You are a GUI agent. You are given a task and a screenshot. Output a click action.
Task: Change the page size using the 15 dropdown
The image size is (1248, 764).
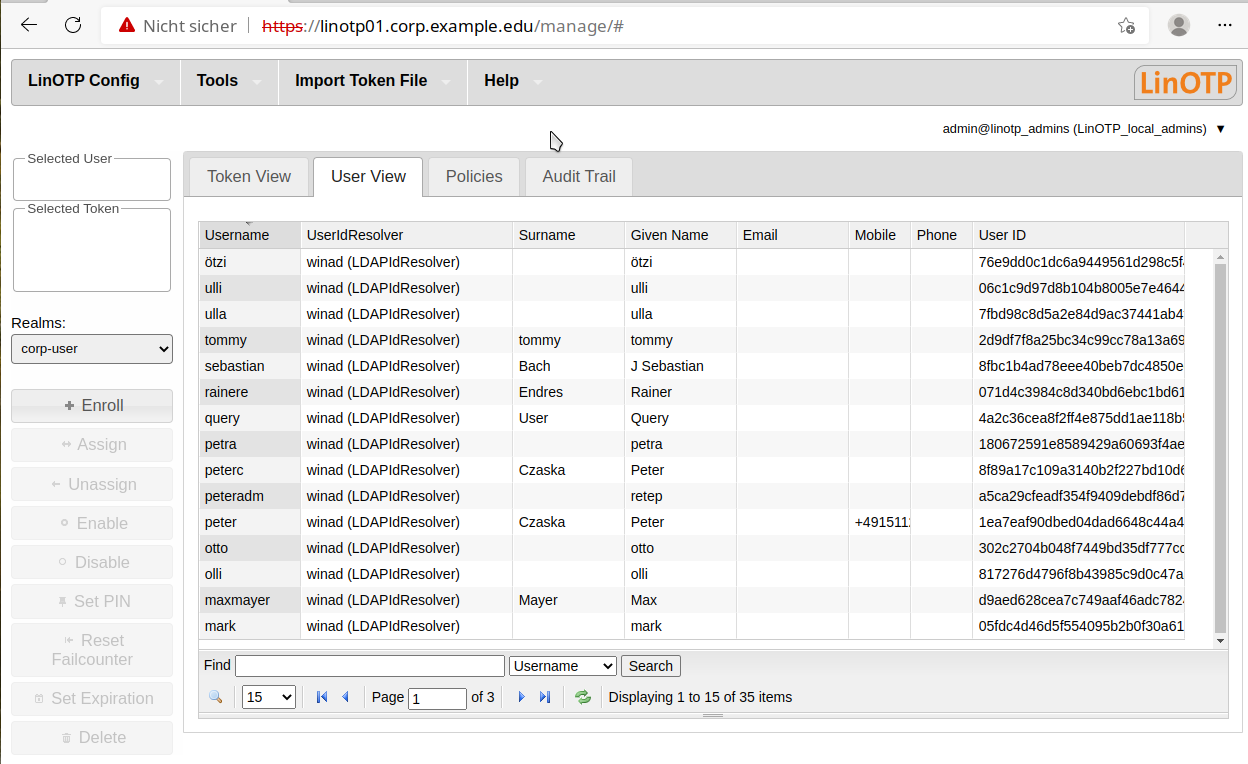[268, 696]
